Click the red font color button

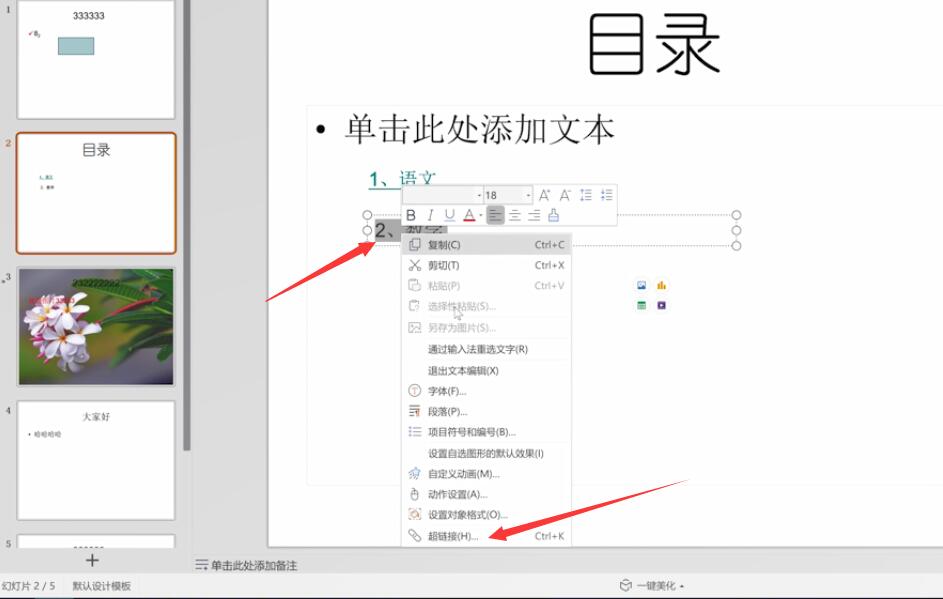click(468, 215)
